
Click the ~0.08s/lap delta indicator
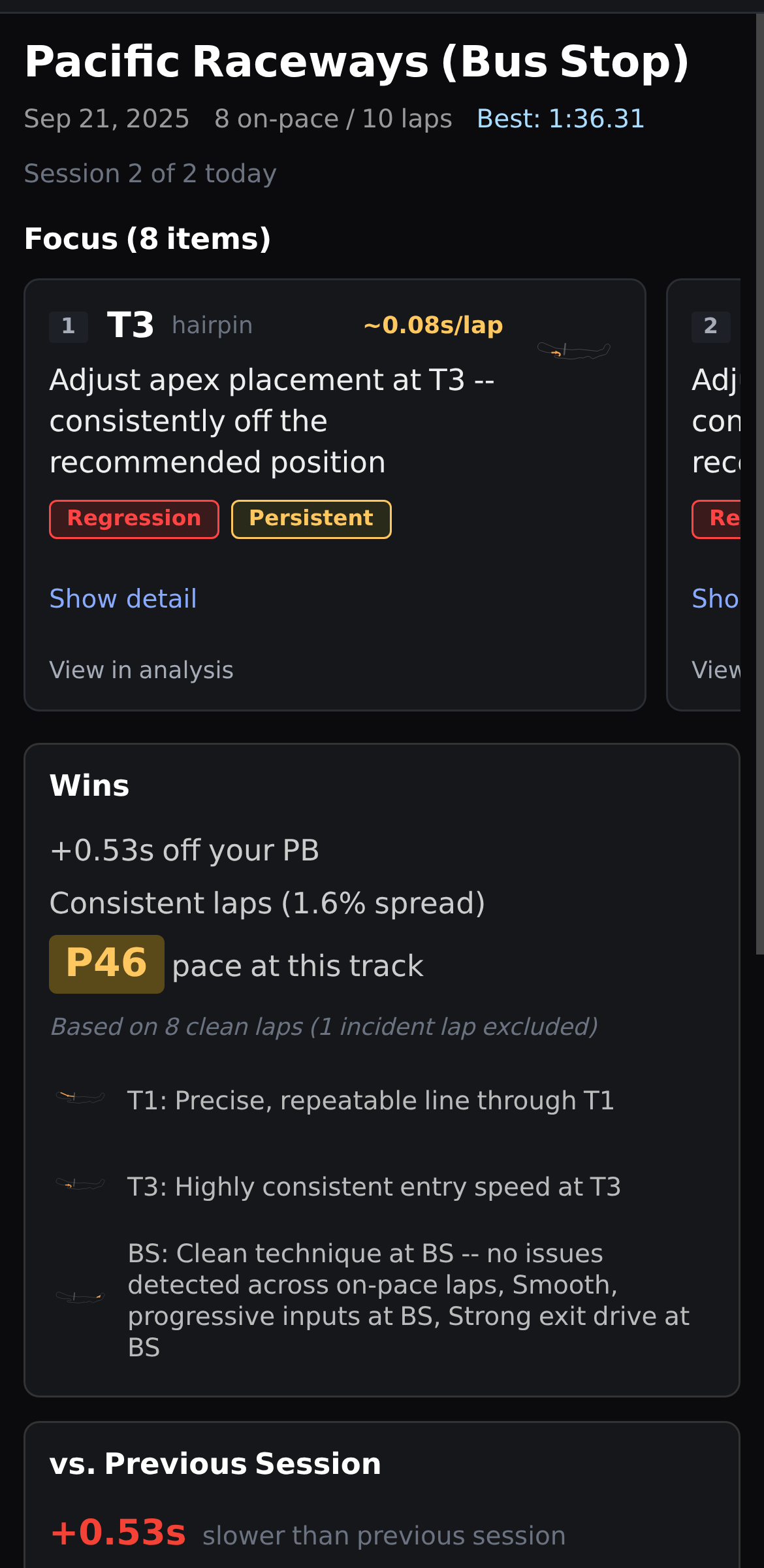tap(432, 325)
